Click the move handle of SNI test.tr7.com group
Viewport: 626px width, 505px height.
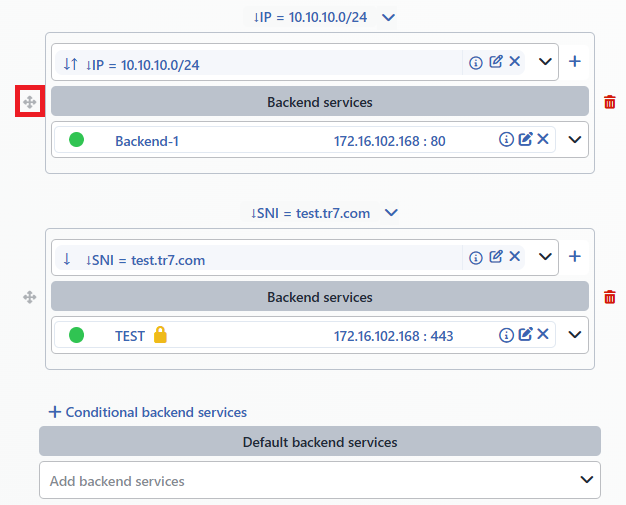30,297
